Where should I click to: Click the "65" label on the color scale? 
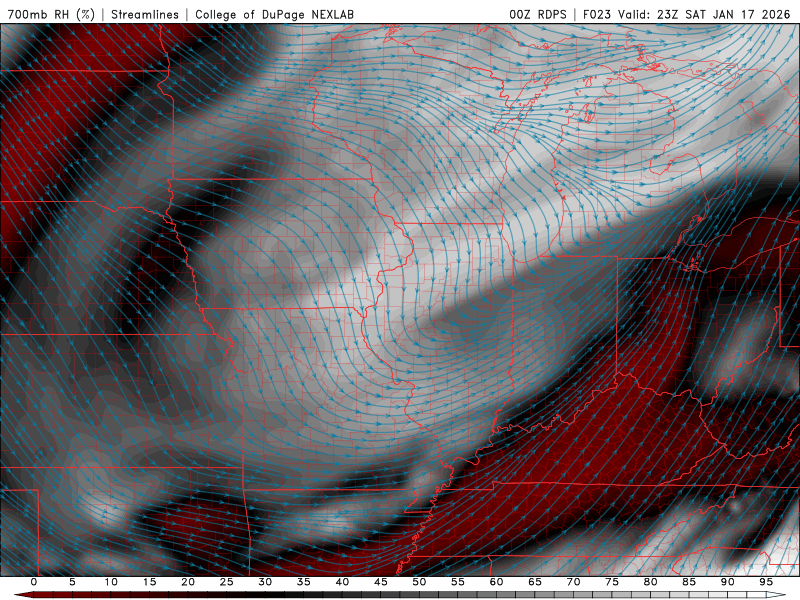pos(535,582)
